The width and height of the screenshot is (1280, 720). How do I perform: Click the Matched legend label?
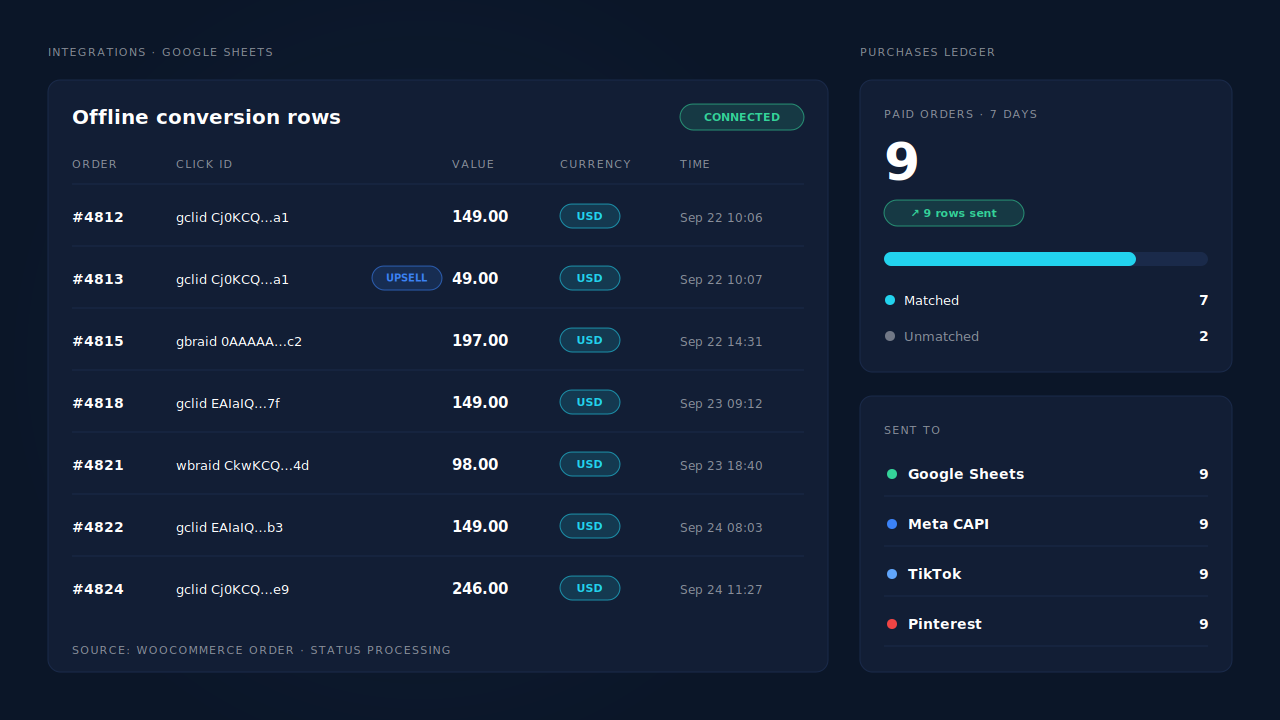931,300
